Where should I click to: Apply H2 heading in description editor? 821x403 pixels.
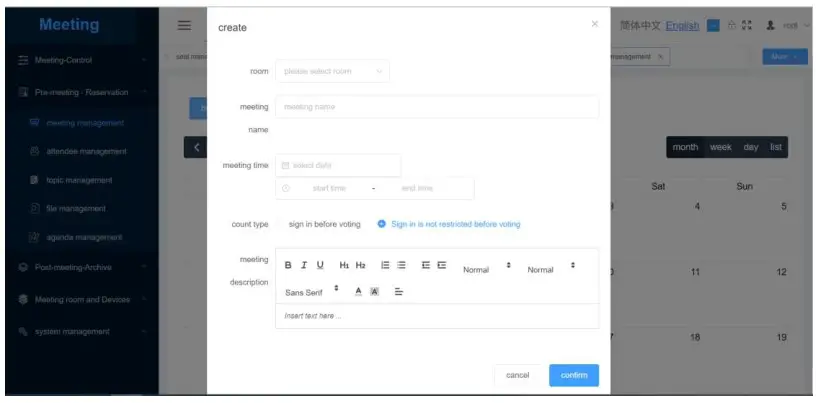[x=360, y=265]
